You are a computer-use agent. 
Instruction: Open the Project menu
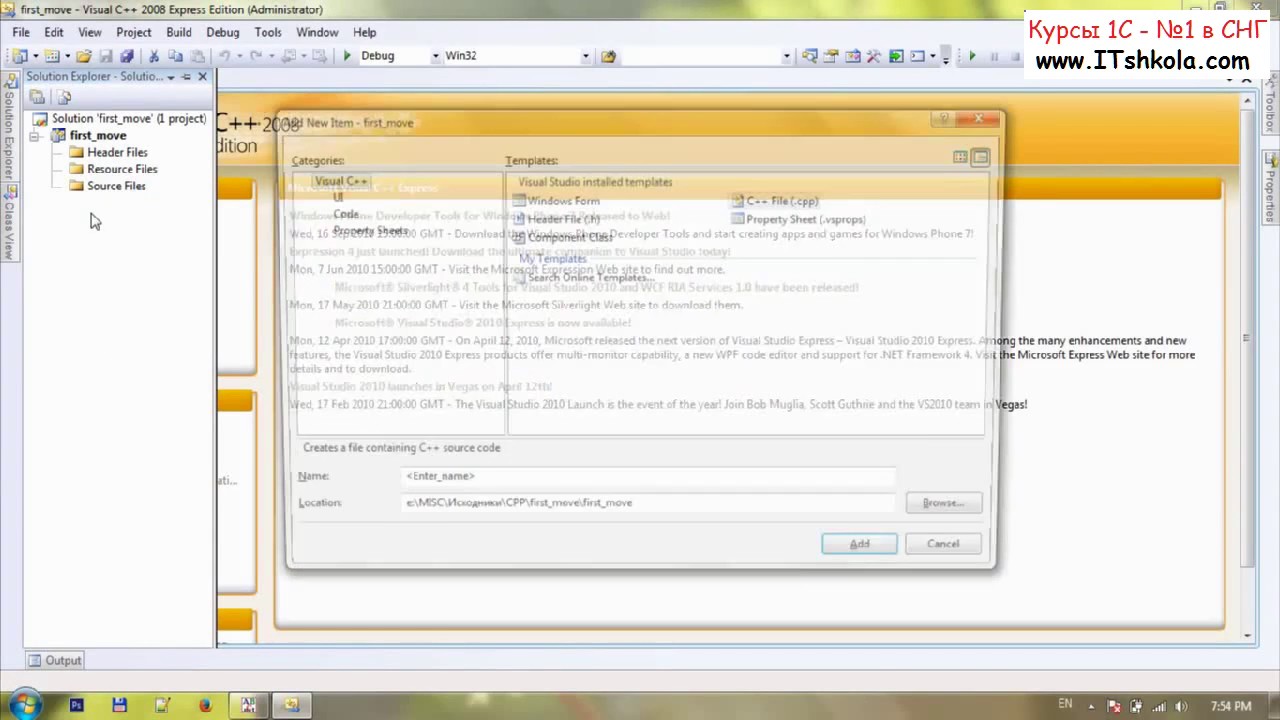pos(134,32)
